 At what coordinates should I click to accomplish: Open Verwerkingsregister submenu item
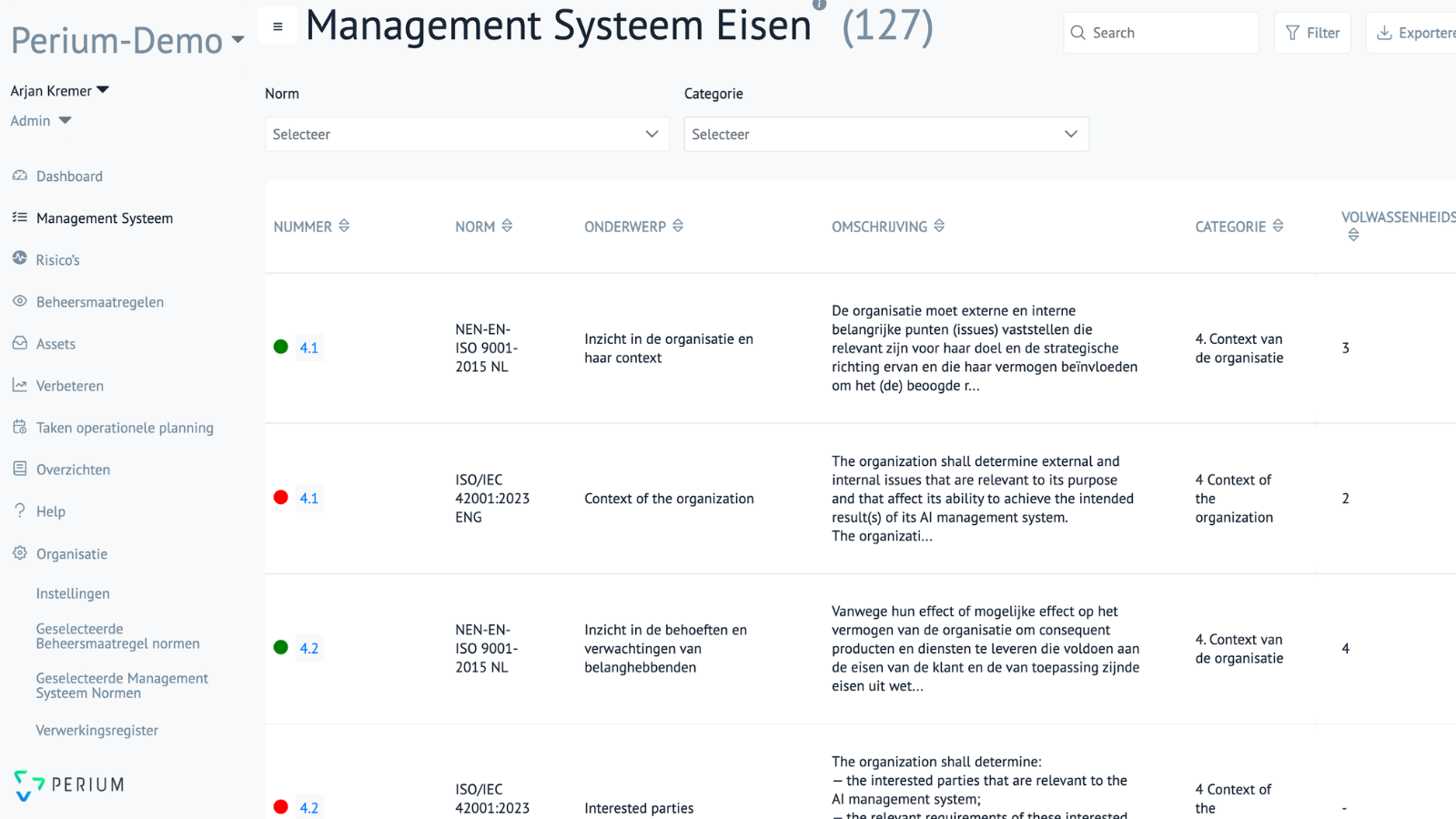pyautogui.click(x=97, y=730)
